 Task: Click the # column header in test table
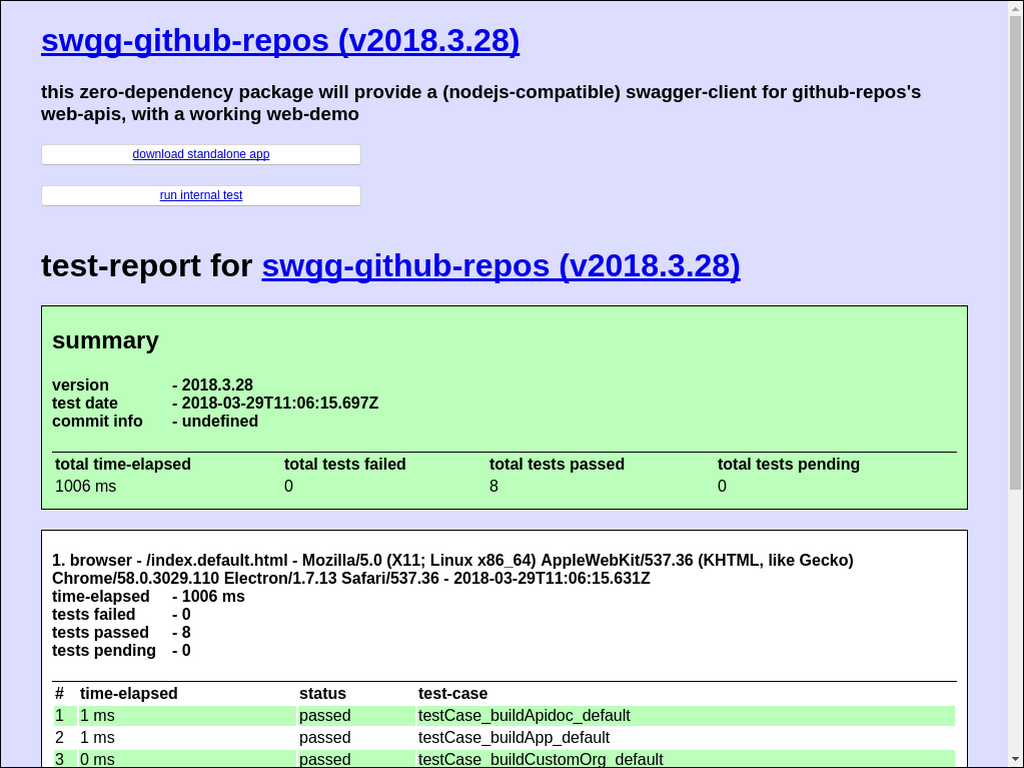59,694
